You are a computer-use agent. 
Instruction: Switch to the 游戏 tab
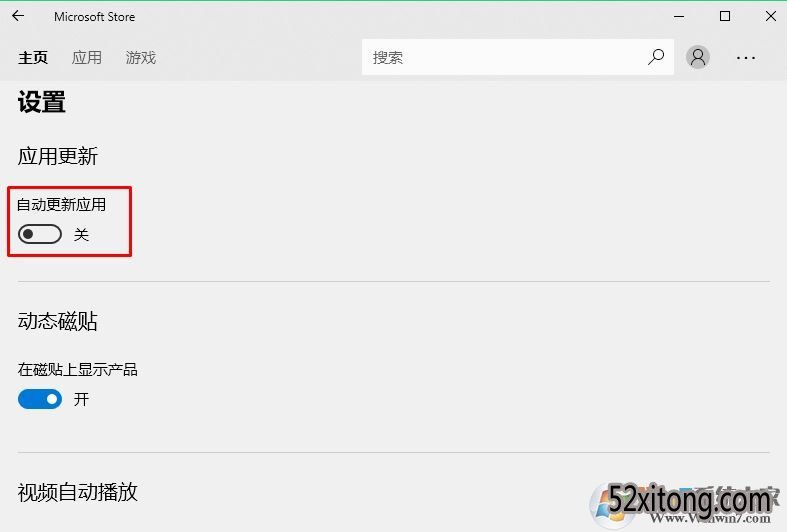pos(141,58)
